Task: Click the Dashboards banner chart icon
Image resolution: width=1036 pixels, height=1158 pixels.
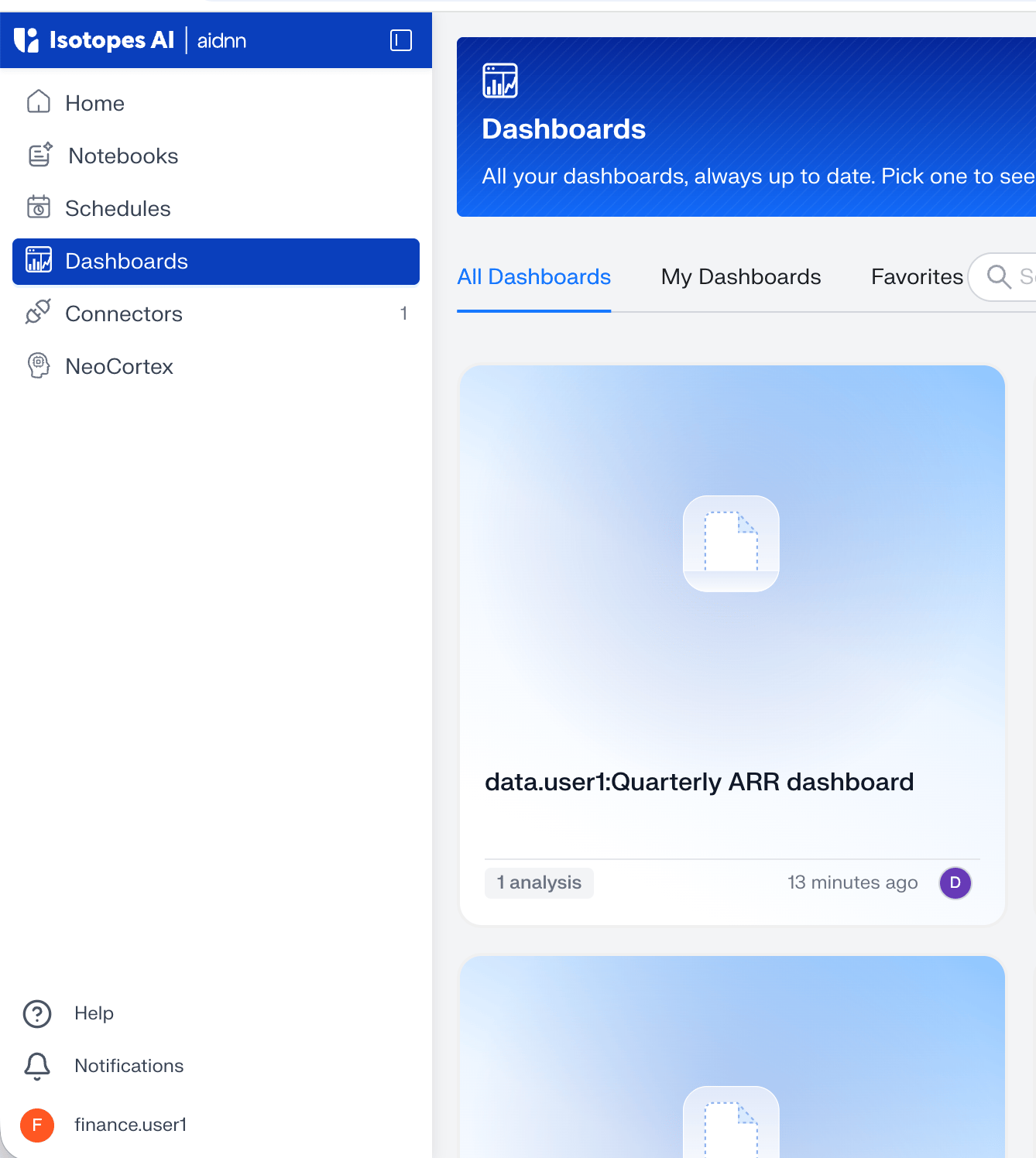Action: tap(500, 81)
